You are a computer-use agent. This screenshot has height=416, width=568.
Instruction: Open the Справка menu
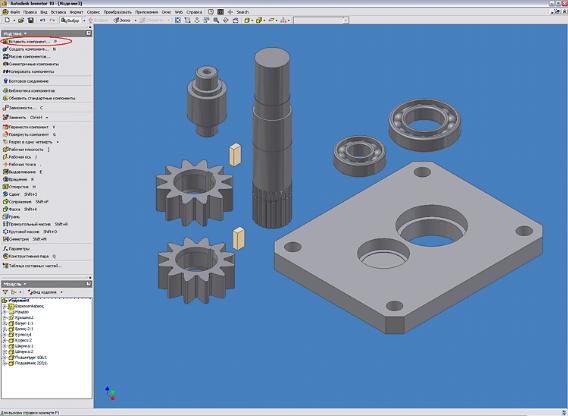click(x=194, y=12)
